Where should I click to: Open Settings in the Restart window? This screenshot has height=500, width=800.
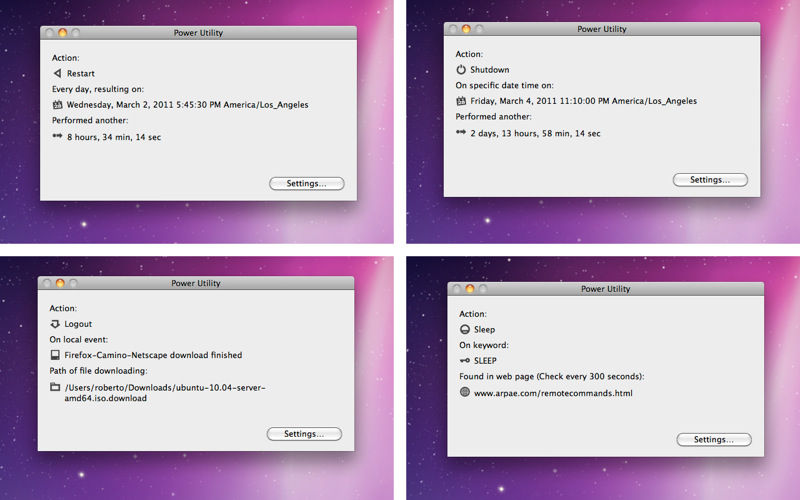(307, 184)
